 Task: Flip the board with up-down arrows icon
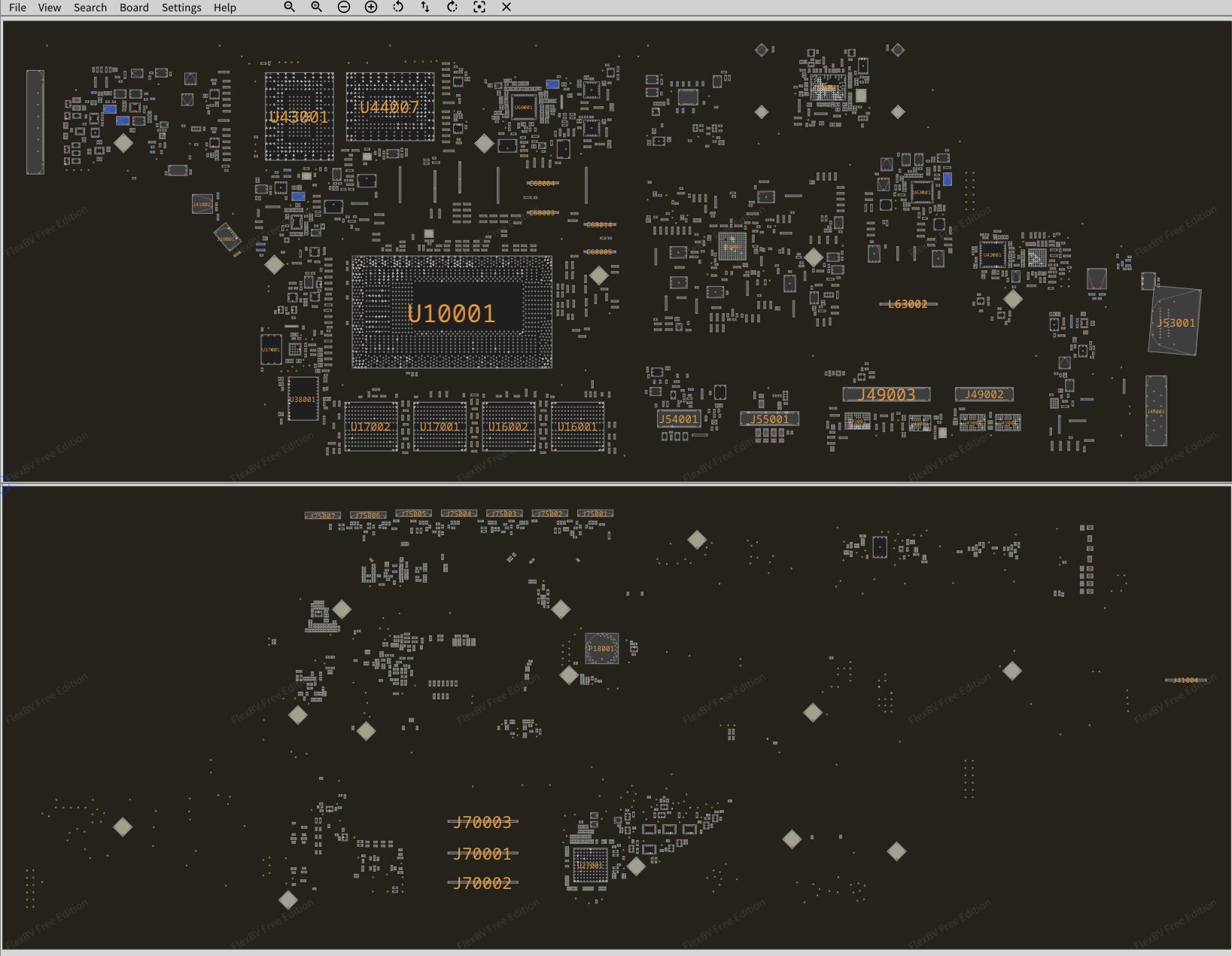(x=425, y=7)
